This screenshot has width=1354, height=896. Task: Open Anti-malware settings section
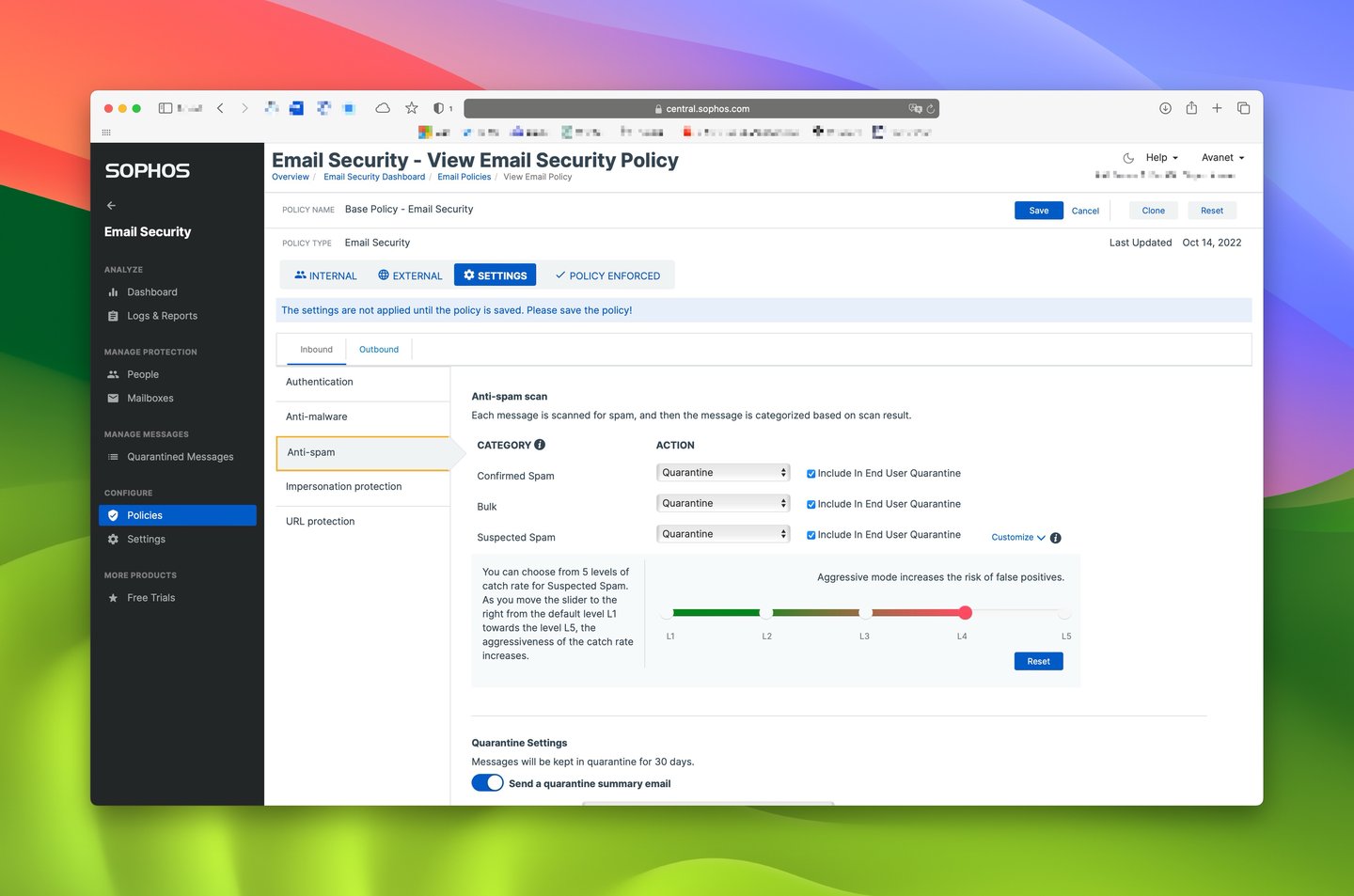(x=363, y=417)
